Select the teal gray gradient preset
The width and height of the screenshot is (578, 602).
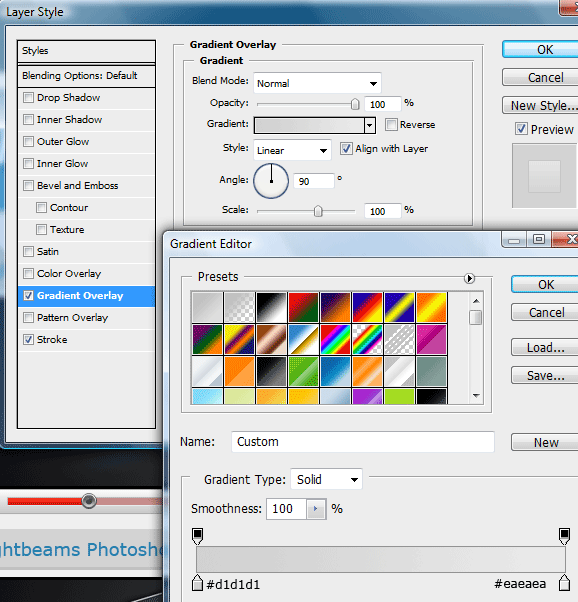tap(431, 371)
